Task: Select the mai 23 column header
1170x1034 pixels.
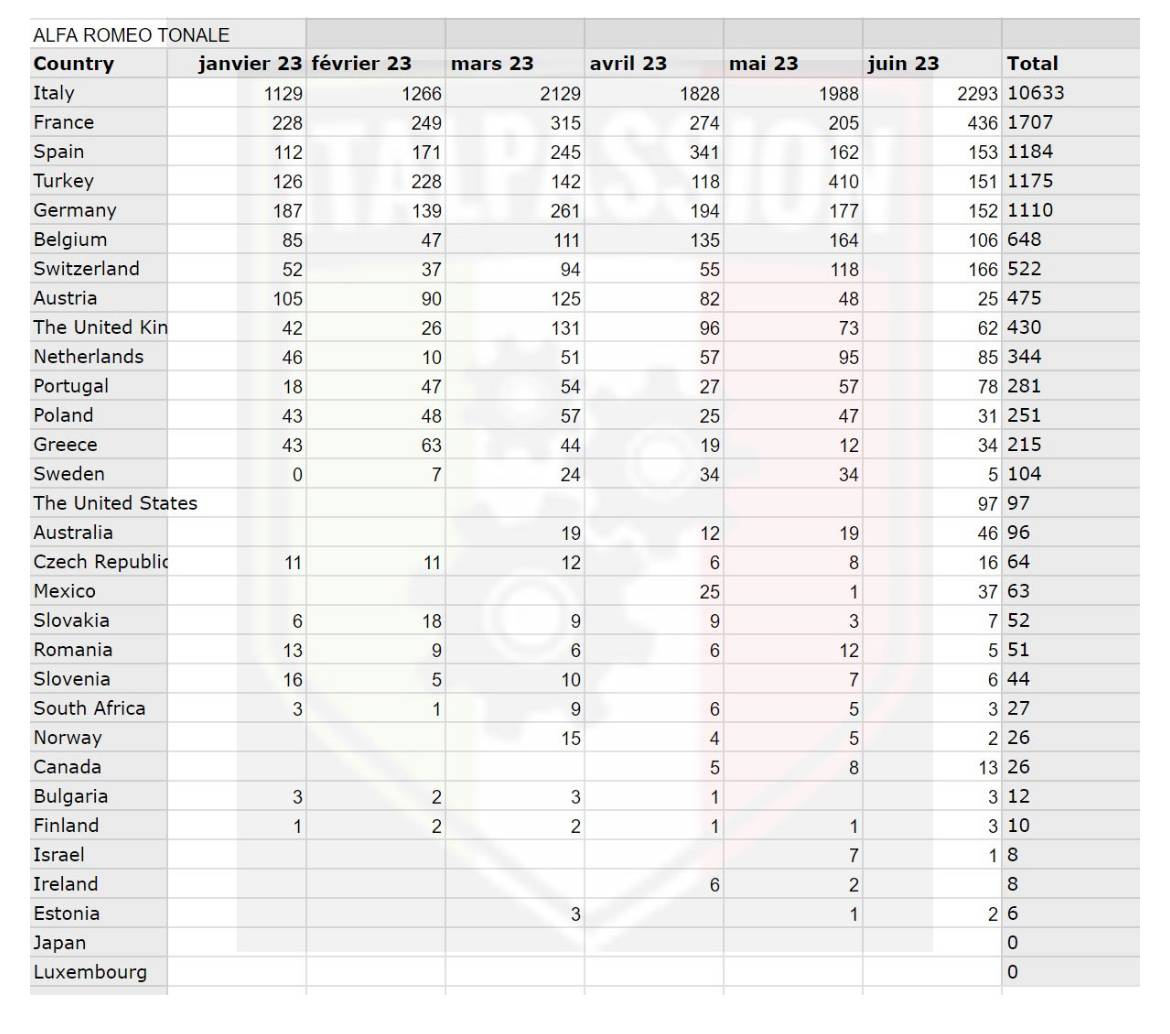Action: click(793, 63)
